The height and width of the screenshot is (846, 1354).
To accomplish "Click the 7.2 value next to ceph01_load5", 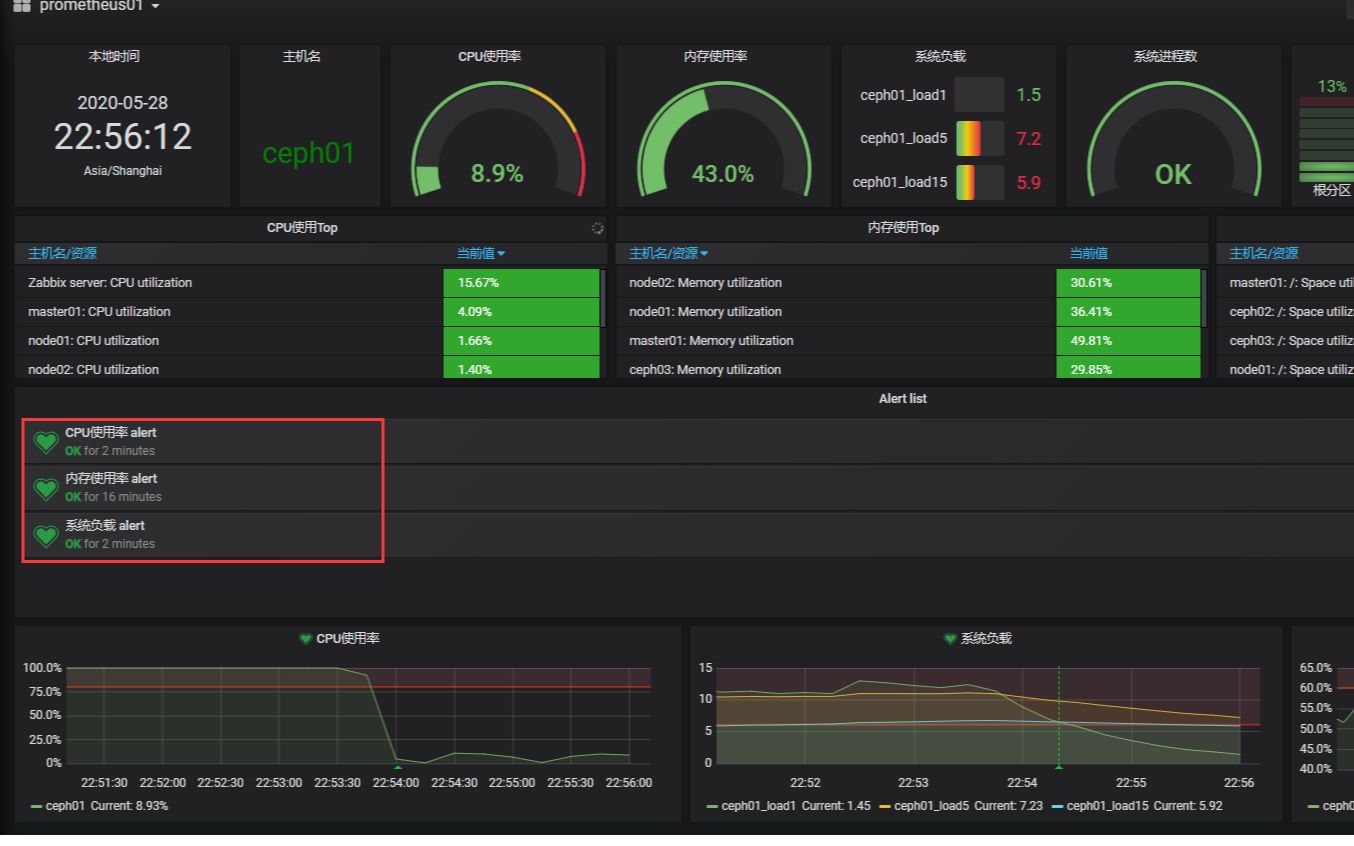I will (1029, 139).
